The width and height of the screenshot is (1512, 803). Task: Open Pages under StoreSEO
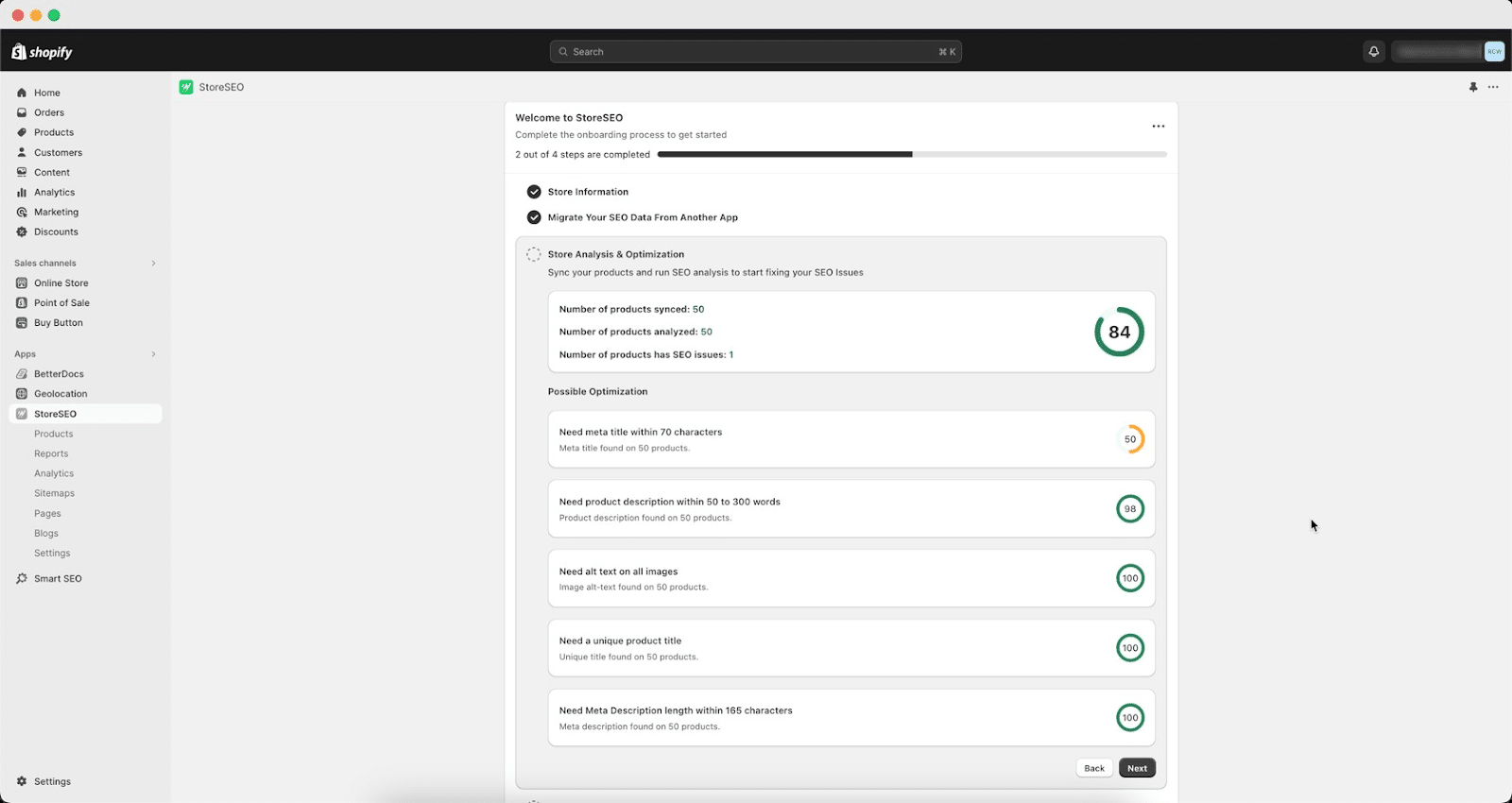click(47, 514)
